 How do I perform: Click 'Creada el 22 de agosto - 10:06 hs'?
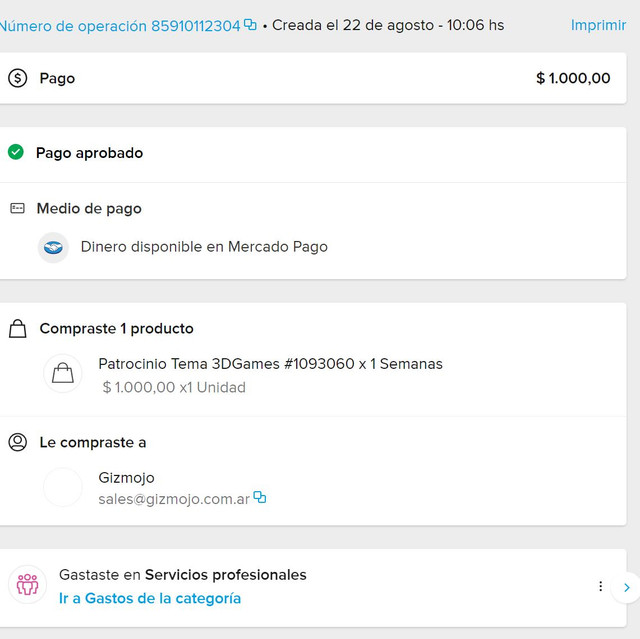(x=388, y=25)
